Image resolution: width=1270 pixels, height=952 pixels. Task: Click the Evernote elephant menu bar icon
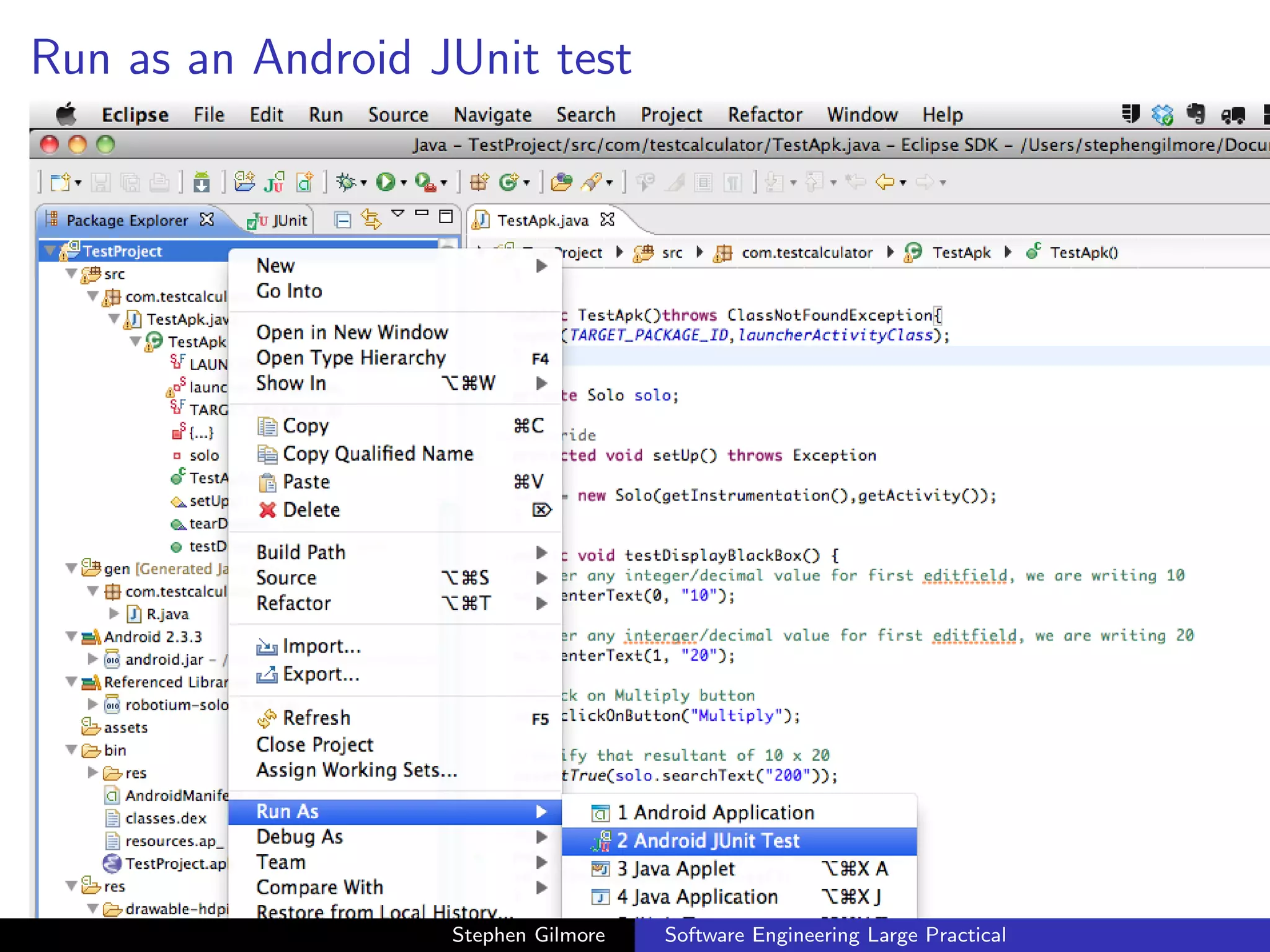click(x=1196, y=114)
